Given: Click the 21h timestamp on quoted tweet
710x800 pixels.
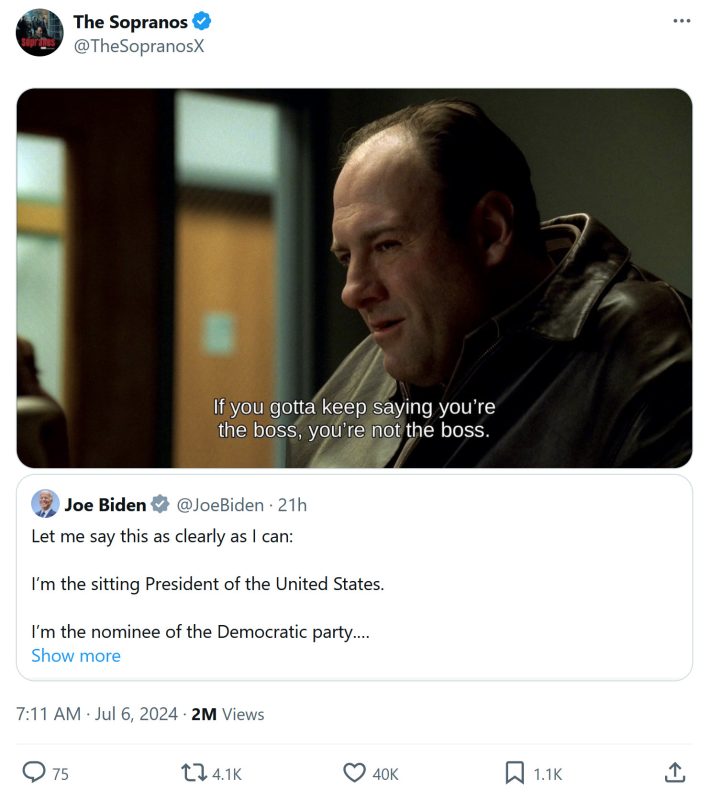Looking at the screenshot, I should [x=292, y=504].
